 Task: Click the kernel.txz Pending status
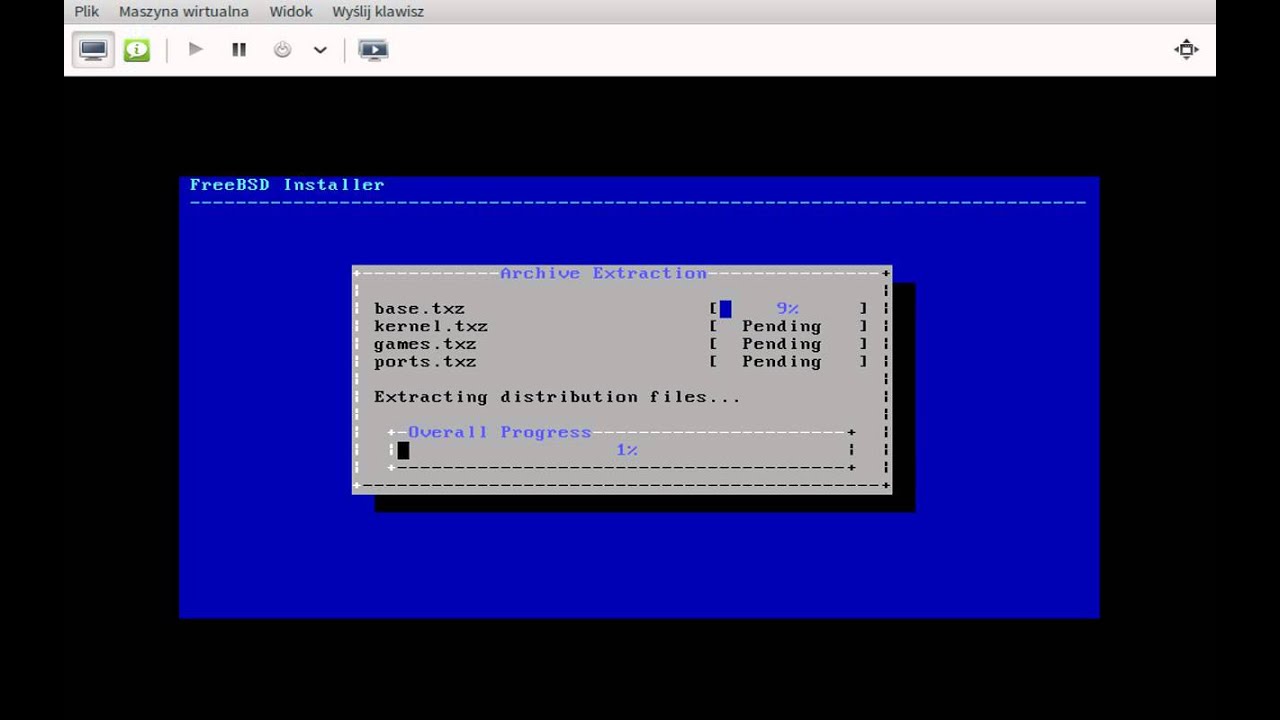(x=781, y=326)
